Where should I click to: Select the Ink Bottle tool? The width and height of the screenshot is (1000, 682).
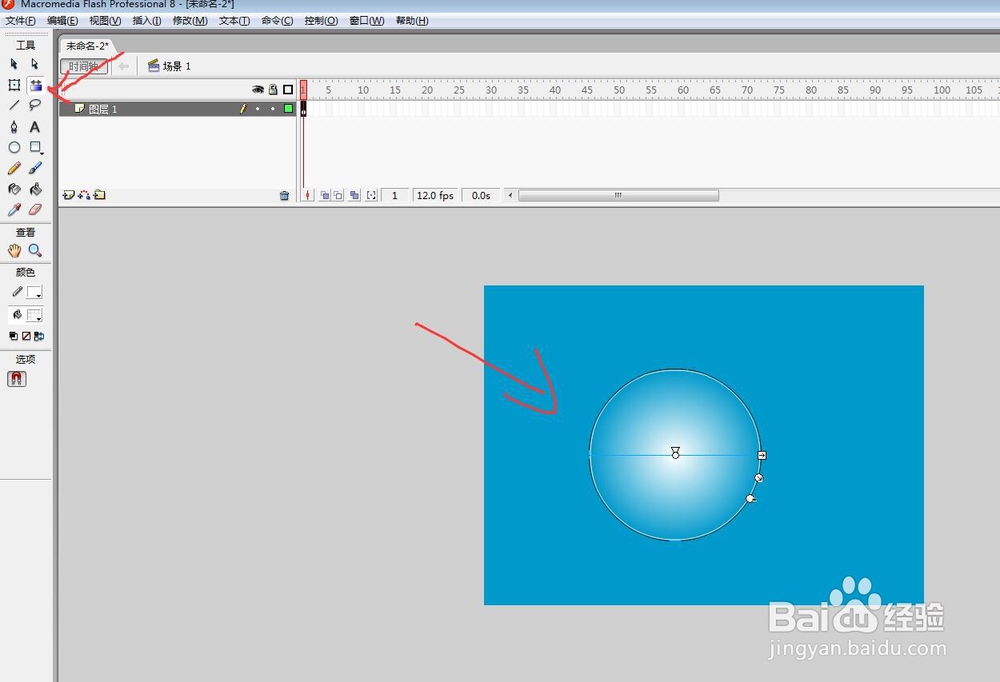pos(14,189)
